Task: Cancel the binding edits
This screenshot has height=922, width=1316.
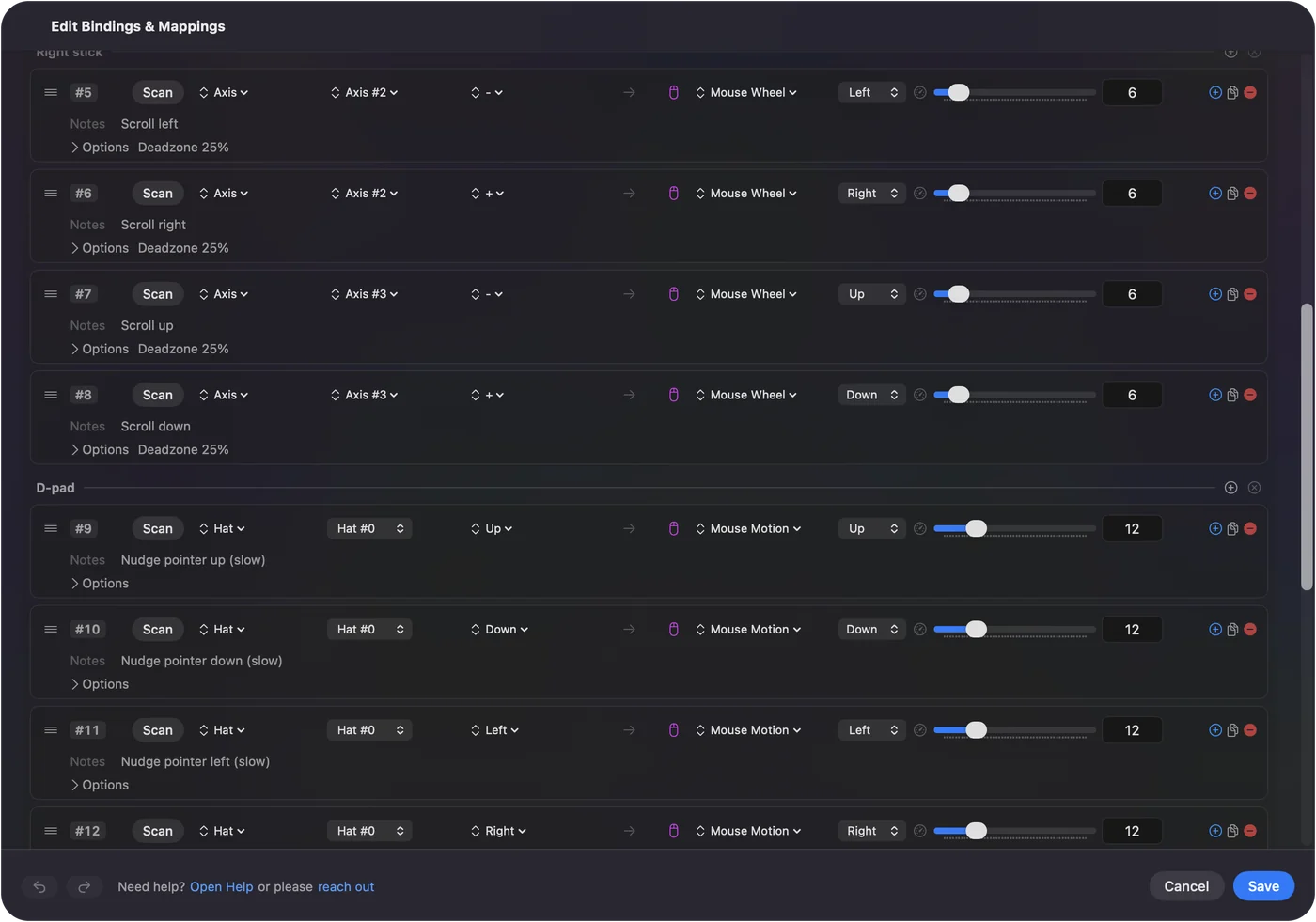Action: [1186, 886]
